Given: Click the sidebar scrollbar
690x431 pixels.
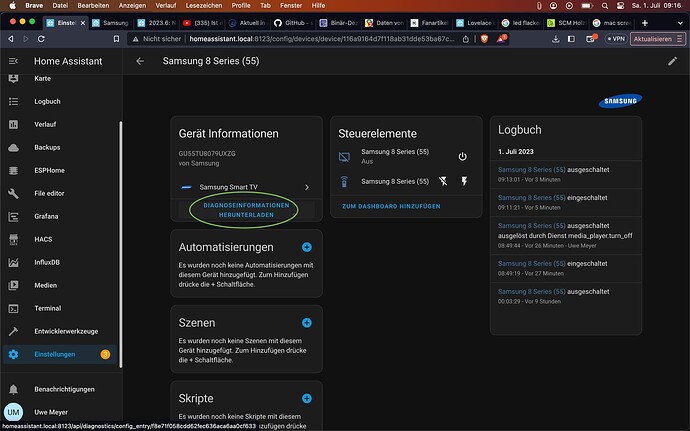Looking at the screenshot, I should 121,244.
